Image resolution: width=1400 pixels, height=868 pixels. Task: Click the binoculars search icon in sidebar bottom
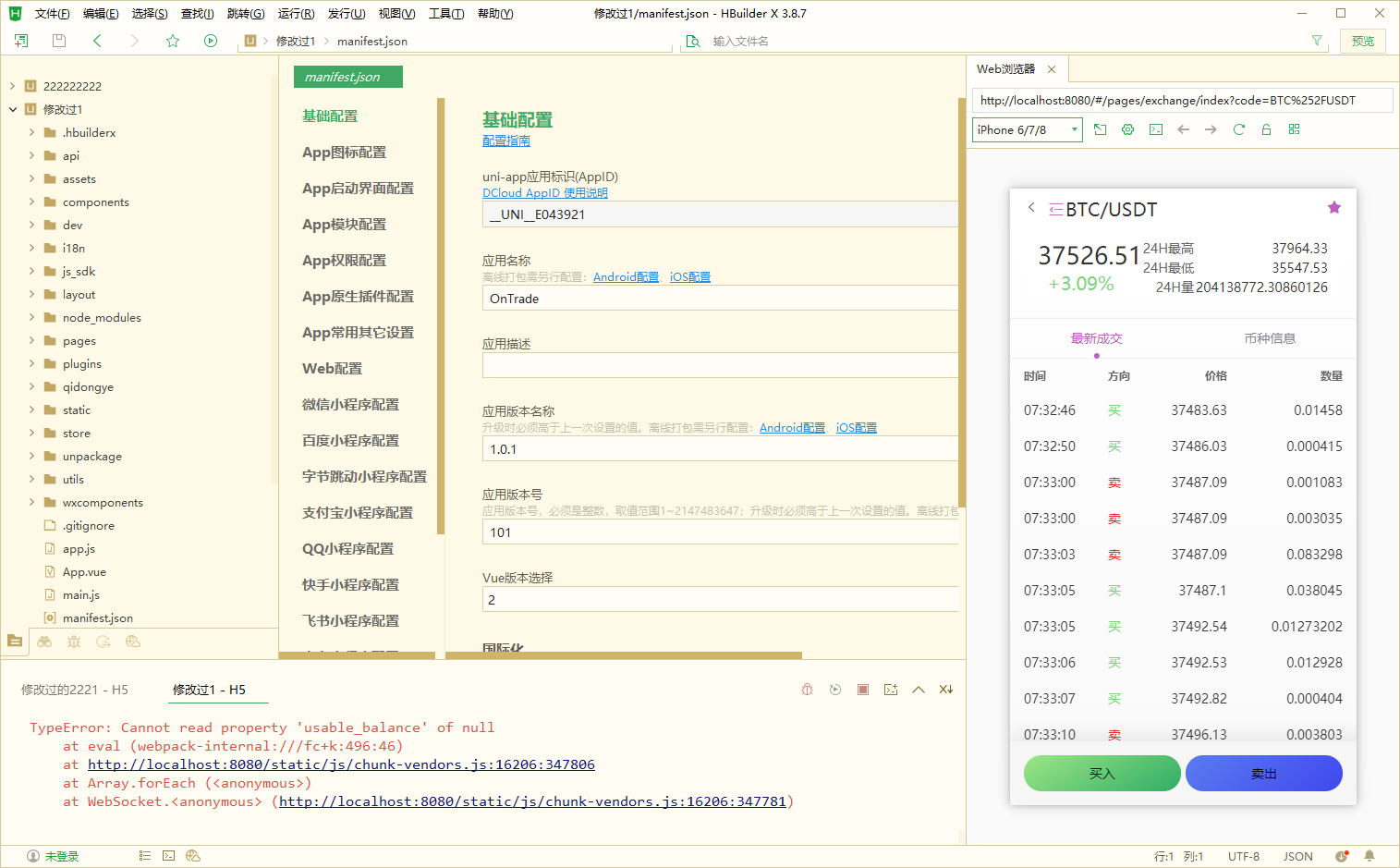[44, 641]
